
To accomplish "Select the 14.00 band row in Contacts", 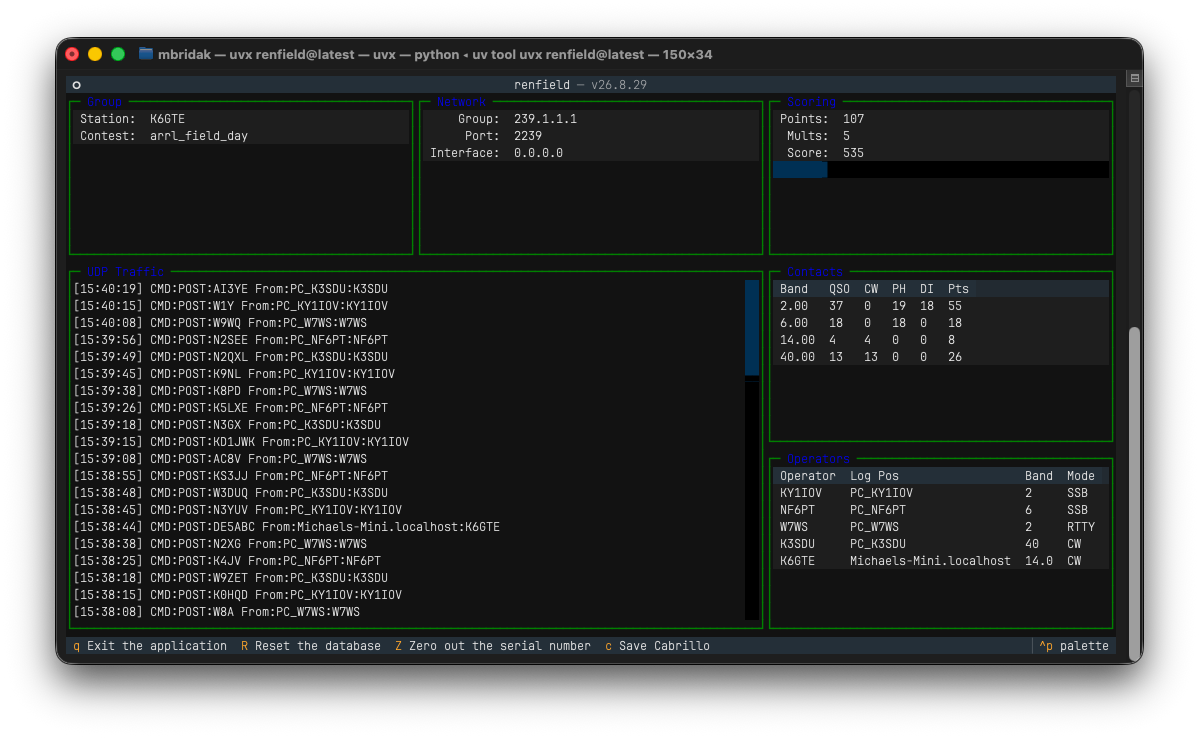I will [941, 340].
